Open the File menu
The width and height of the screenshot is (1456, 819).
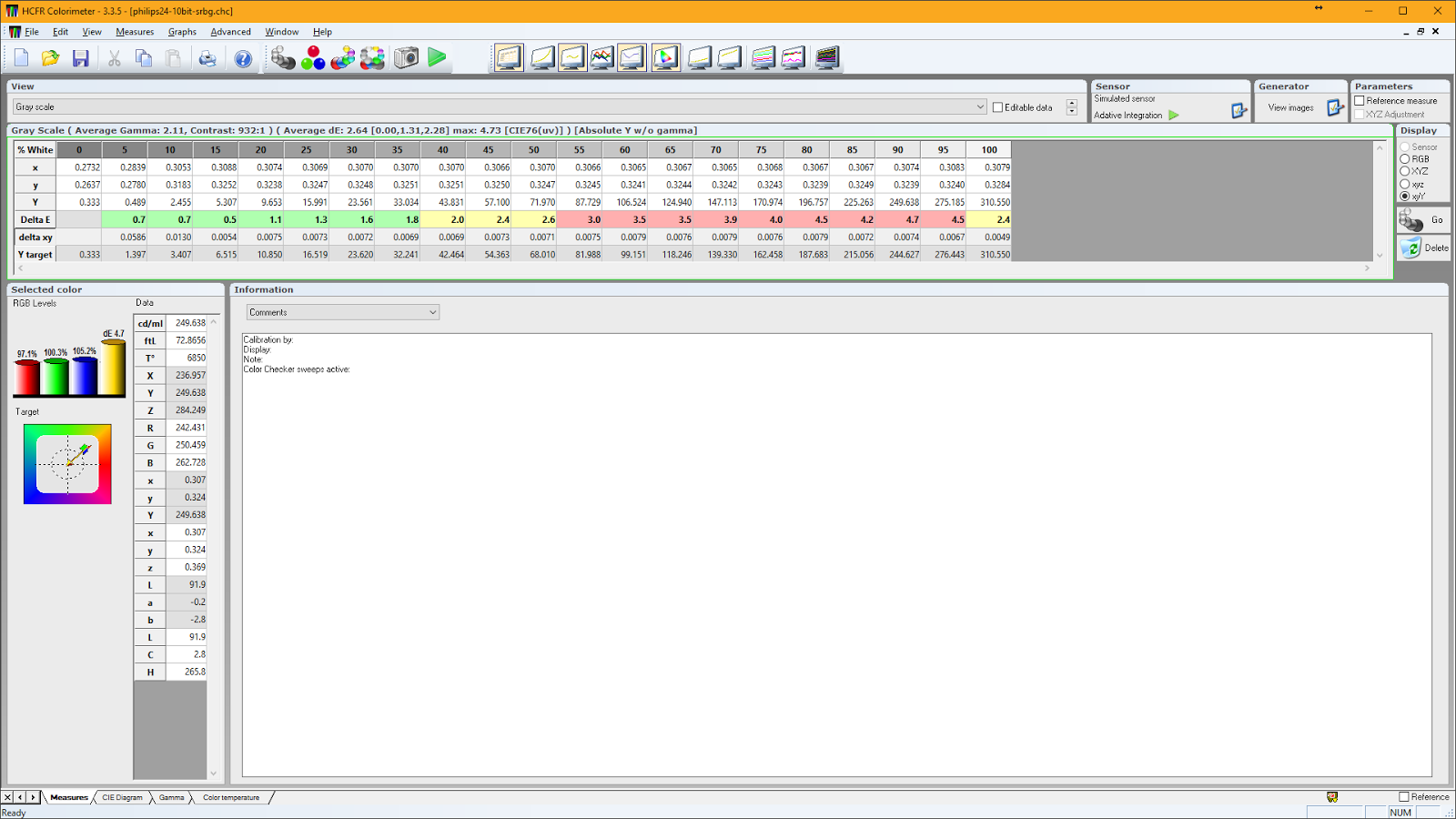coord(32,32)
